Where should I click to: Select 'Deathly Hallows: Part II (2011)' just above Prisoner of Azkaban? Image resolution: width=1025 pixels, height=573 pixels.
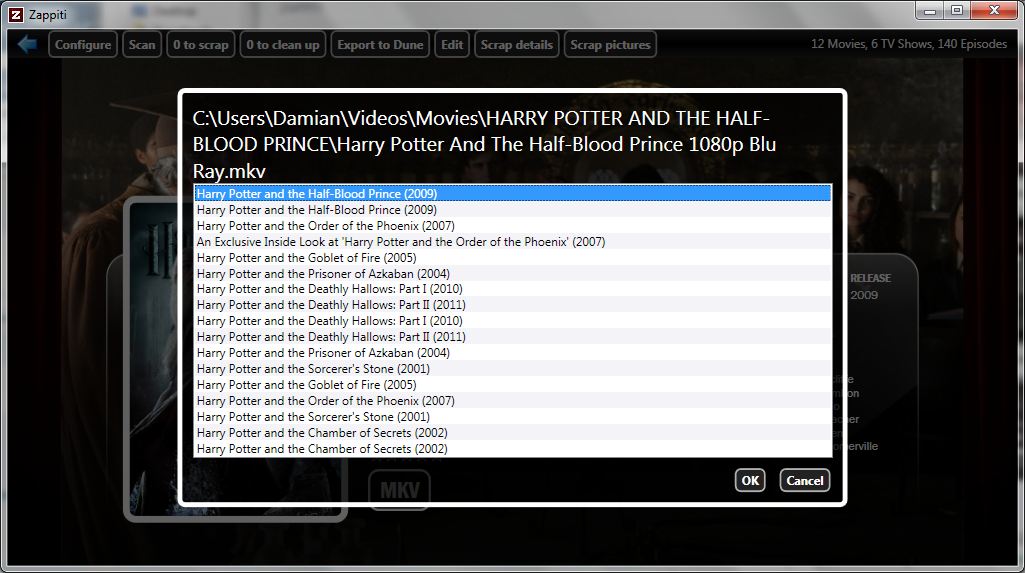tap(512, 336)
